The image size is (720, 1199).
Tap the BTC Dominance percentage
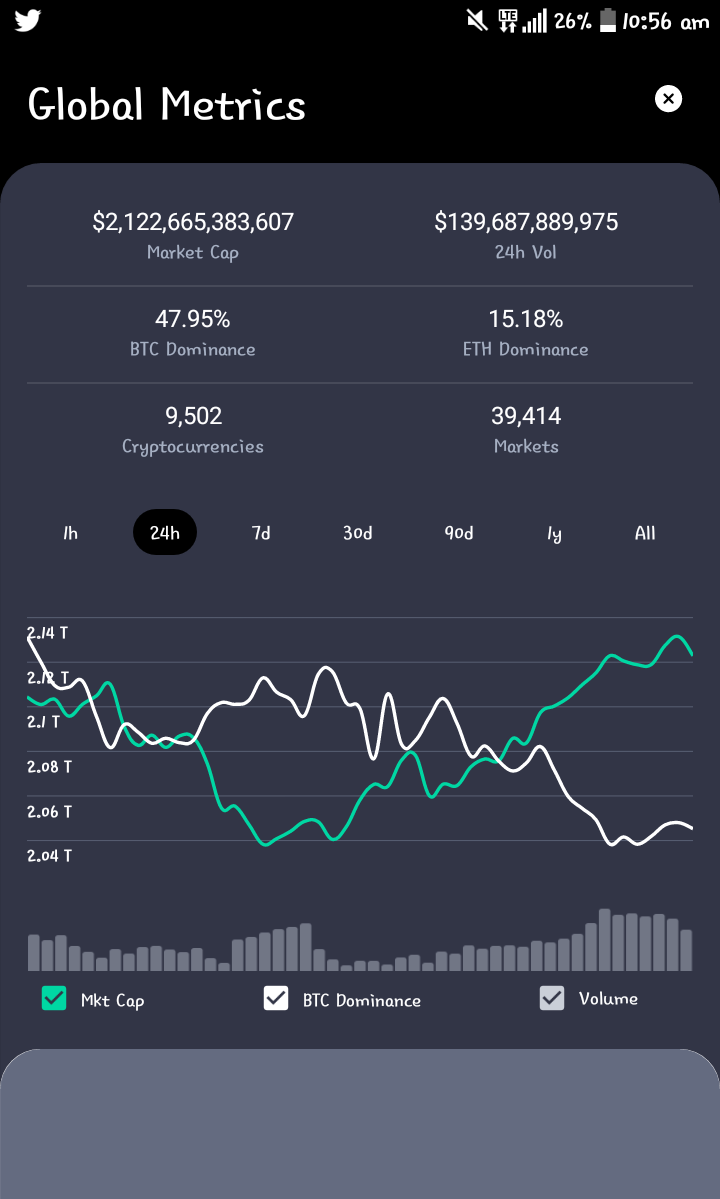pos(193,319)
